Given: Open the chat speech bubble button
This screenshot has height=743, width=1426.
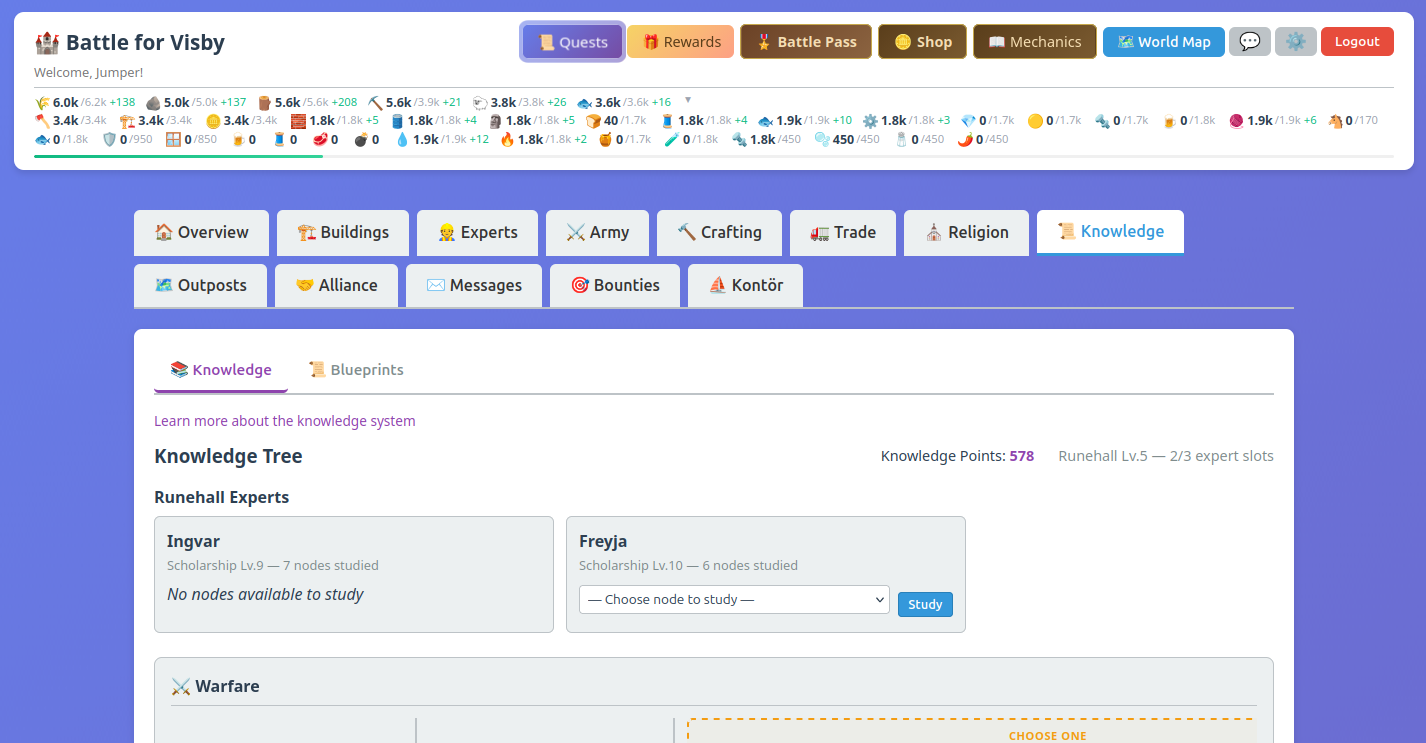Looking at the screenshot, I should tap(1250, 42).
